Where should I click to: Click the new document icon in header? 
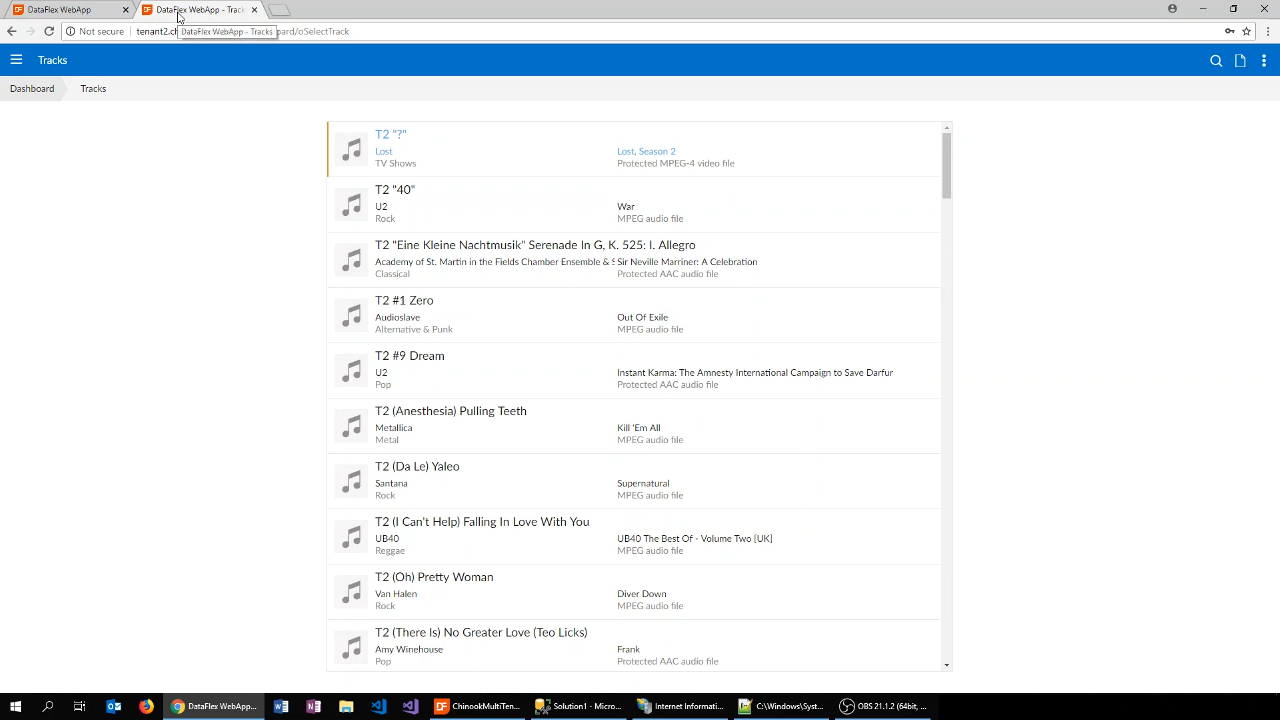1240,61
